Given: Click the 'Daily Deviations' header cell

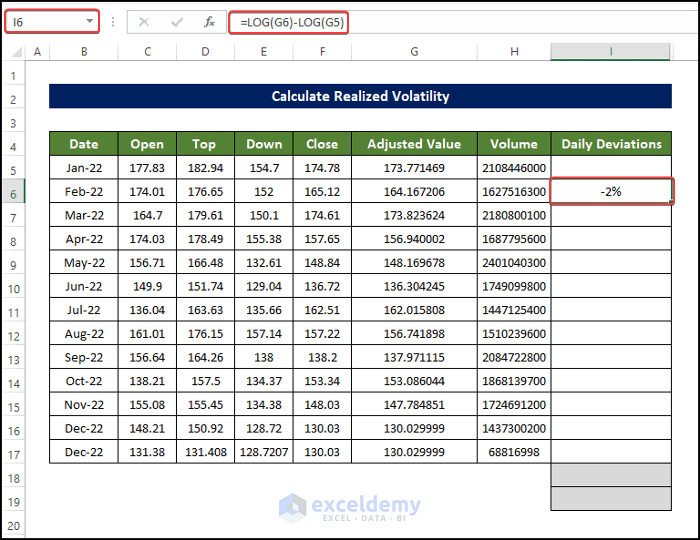Looking at the screenshot, I should pyautogui.click(x=611, y=144).
